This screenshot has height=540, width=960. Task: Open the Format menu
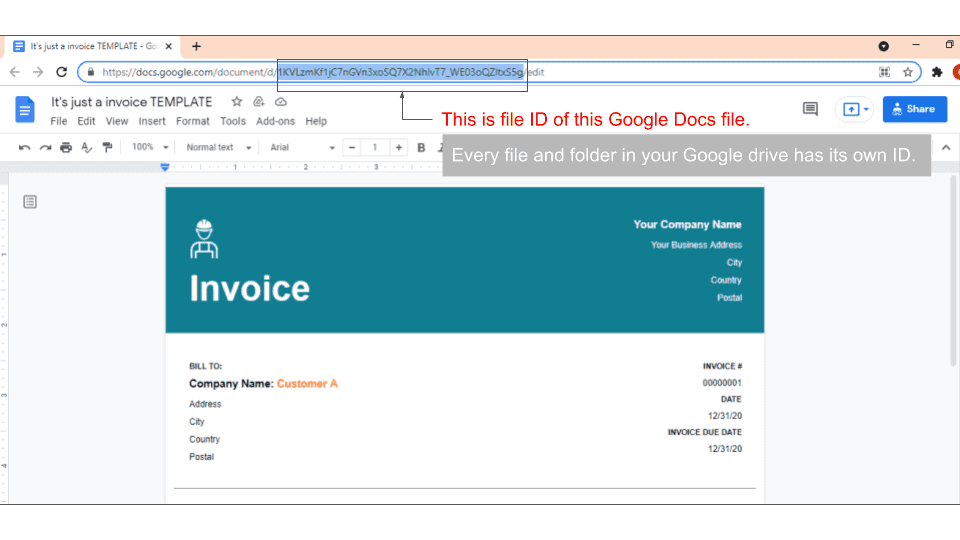(x=193, y=121)
